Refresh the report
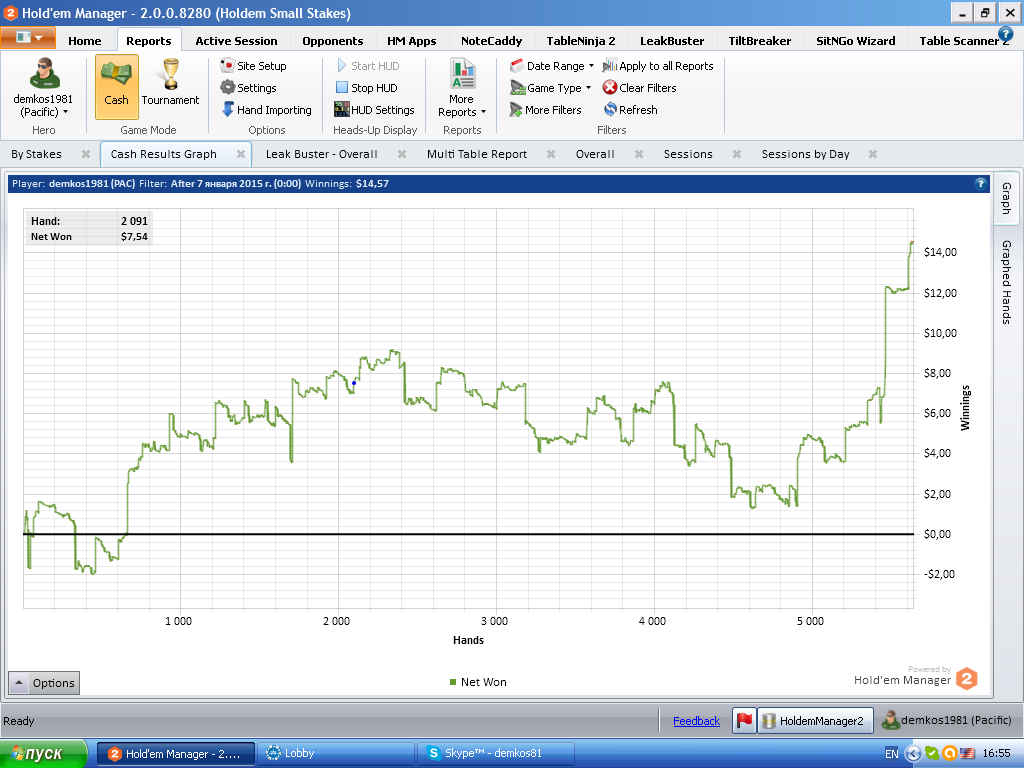Screen dimensions: 1024x768 coord(630,110)
